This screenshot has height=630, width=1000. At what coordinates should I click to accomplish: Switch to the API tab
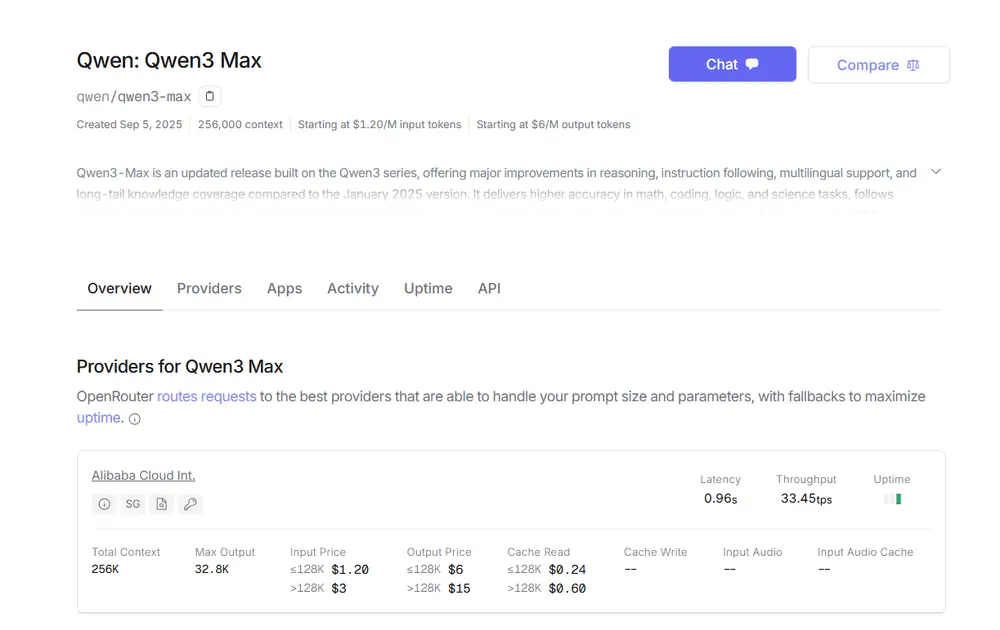click(x=489, y=288)
